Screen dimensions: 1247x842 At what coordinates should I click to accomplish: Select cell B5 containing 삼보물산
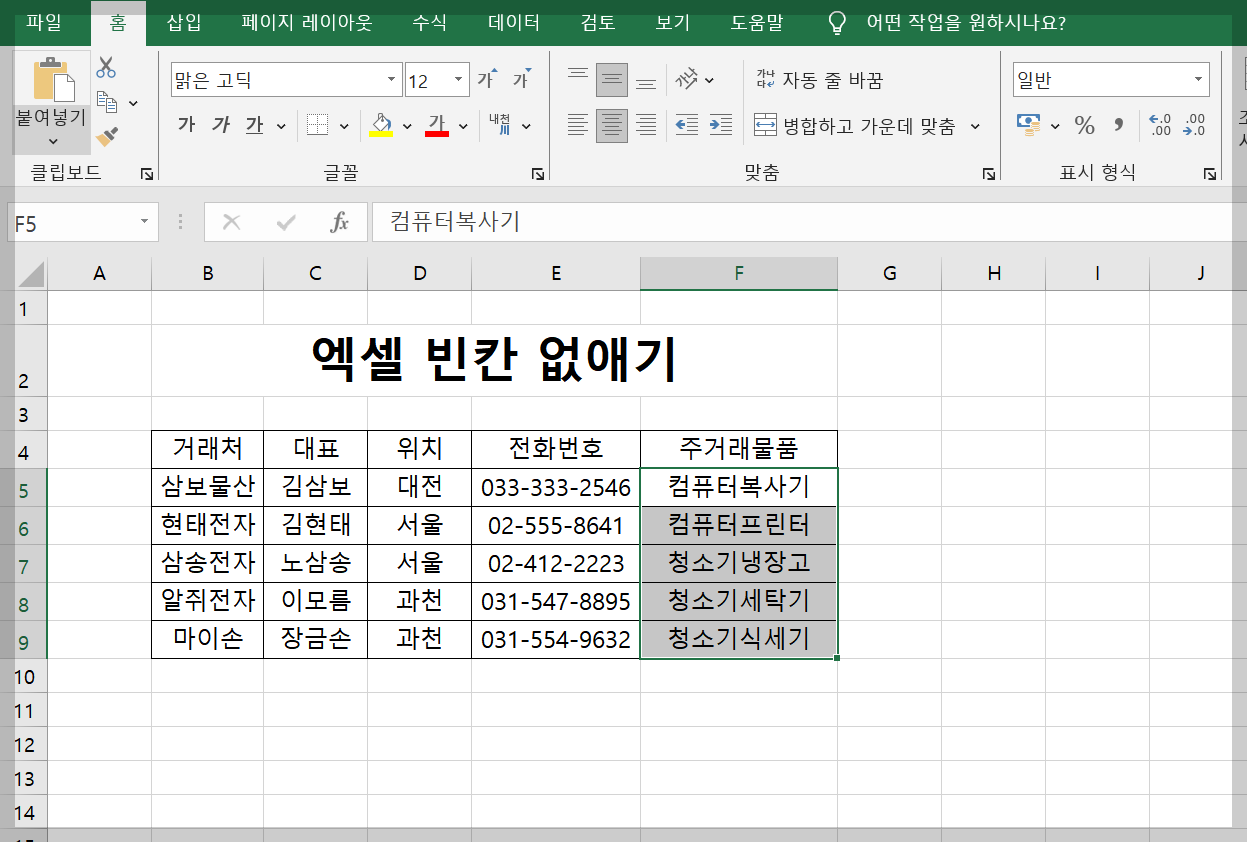pyautogui.click(x=207, y=487)
